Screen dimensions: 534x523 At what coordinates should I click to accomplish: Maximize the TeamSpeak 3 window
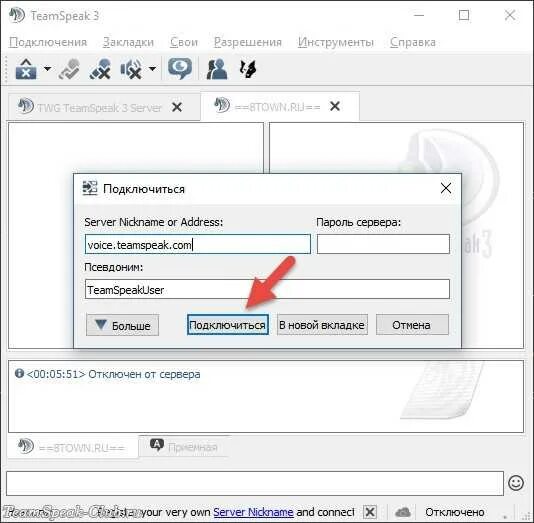[x=464, y=15]
